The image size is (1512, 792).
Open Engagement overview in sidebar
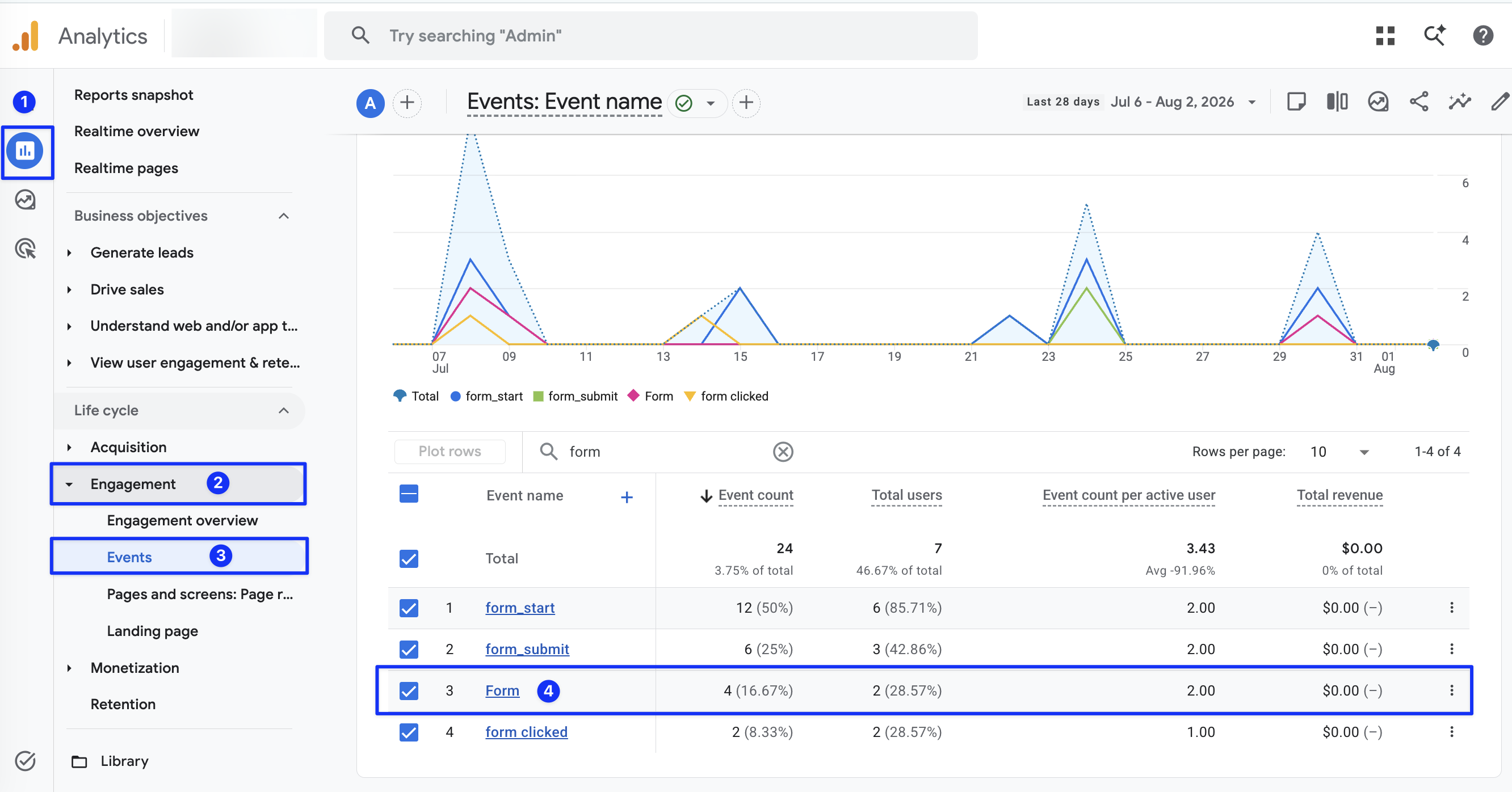click(x=182, y=520)
